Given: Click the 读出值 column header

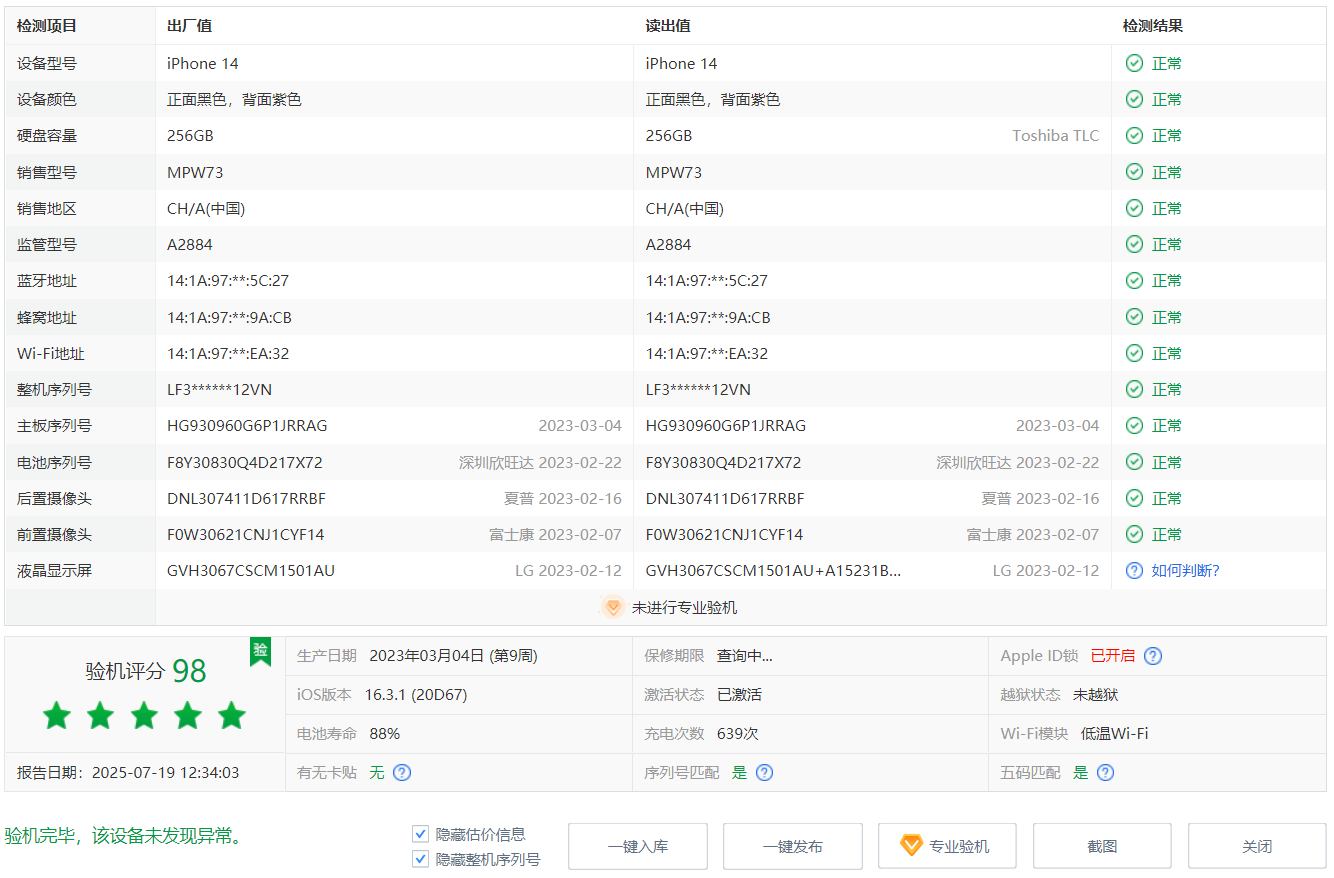Looking at the screenshot, I should pos(668,26).
